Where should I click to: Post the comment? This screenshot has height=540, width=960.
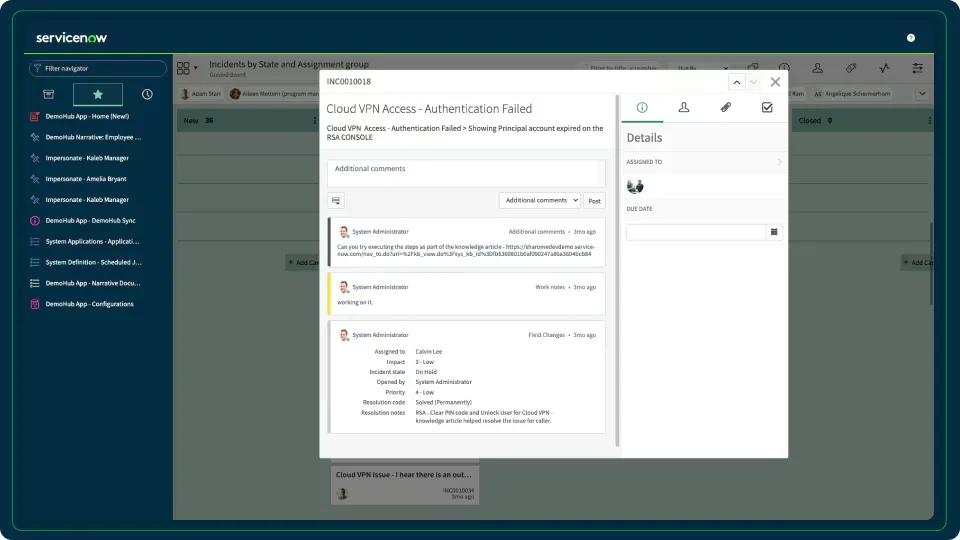click(x=594, y=201)
